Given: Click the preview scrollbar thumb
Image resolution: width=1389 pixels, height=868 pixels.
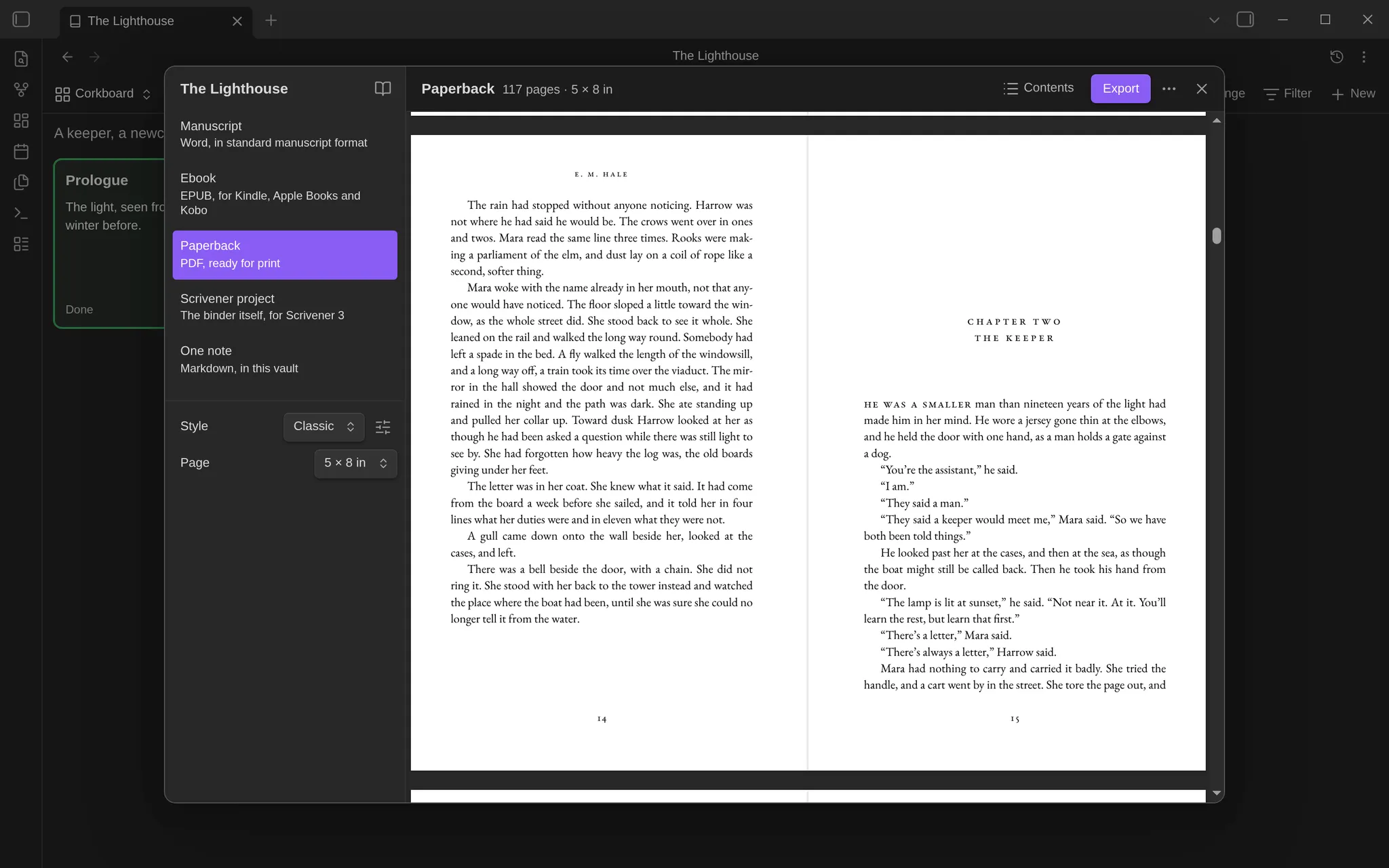Looking at the screenshot, I should [1217, 236].
